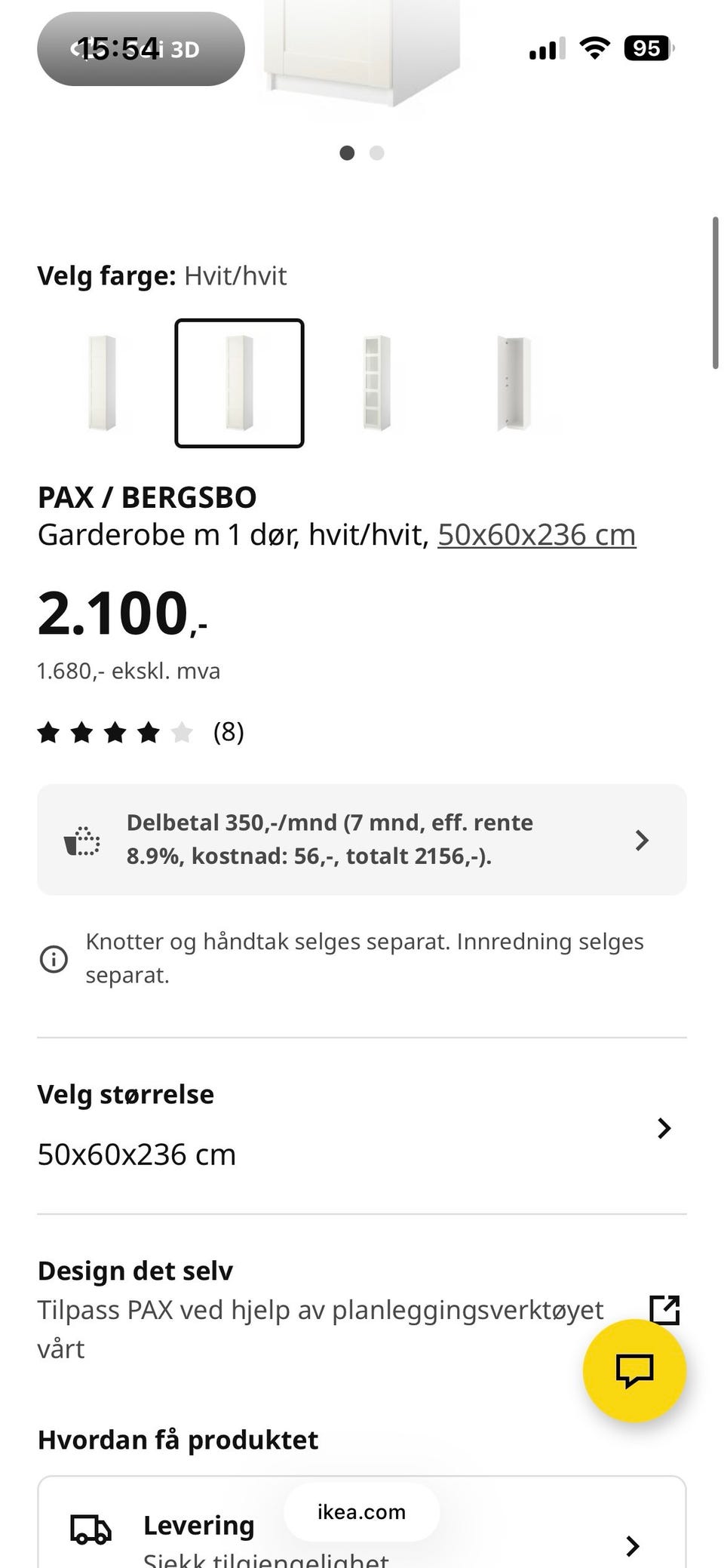Image resolution: width=724 pixels, height=1568 pixels.
Task: Open the (8) reviews count link
Action: [229, 732]
